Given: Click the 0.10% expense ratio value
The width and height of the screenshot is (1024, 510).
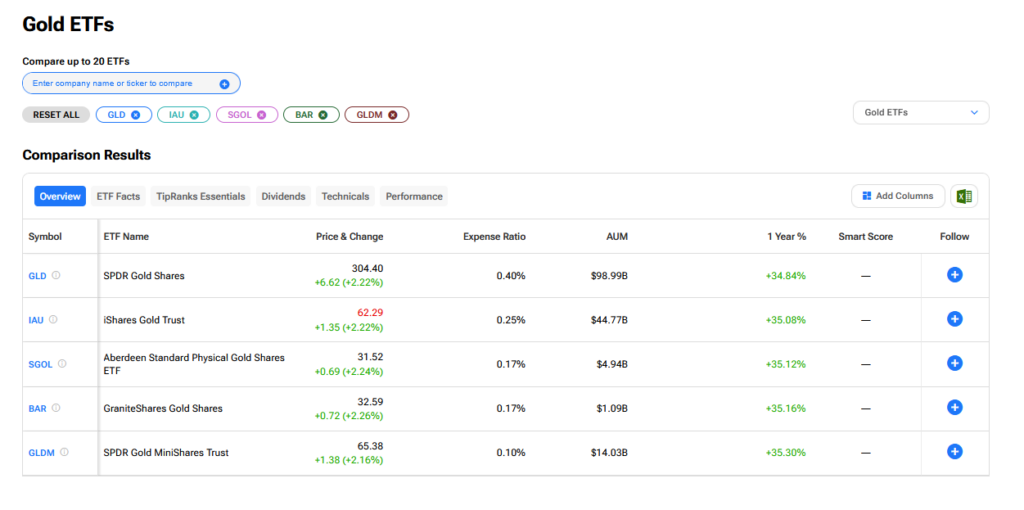Looking at the screenshot, I should (x=511, y=453).
